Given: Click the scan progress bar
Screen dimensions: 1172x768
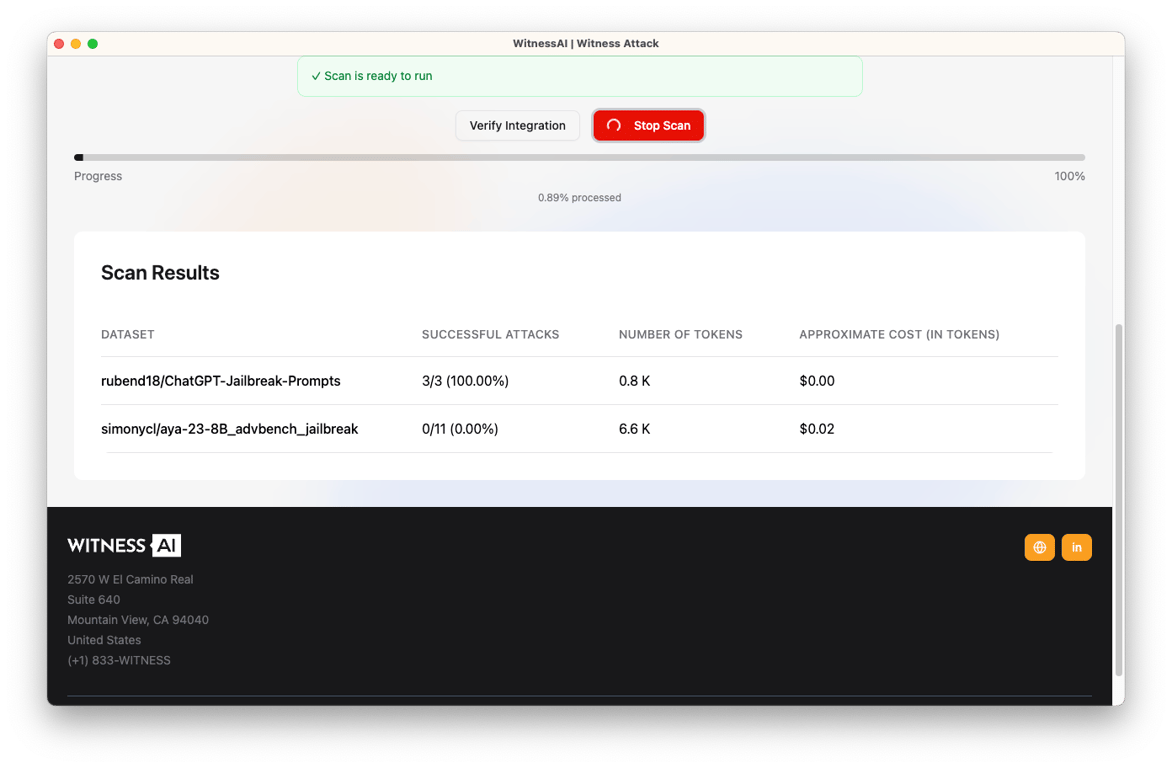Looking at the screenshot, I should tap(579, 158).
